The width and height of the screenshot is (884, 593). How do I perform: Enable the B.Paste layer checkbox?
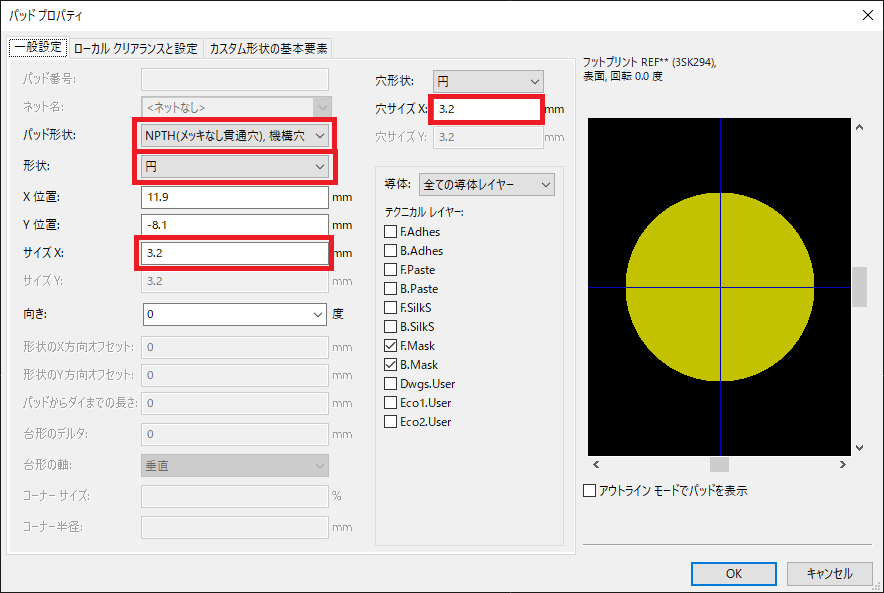(390, 289)
